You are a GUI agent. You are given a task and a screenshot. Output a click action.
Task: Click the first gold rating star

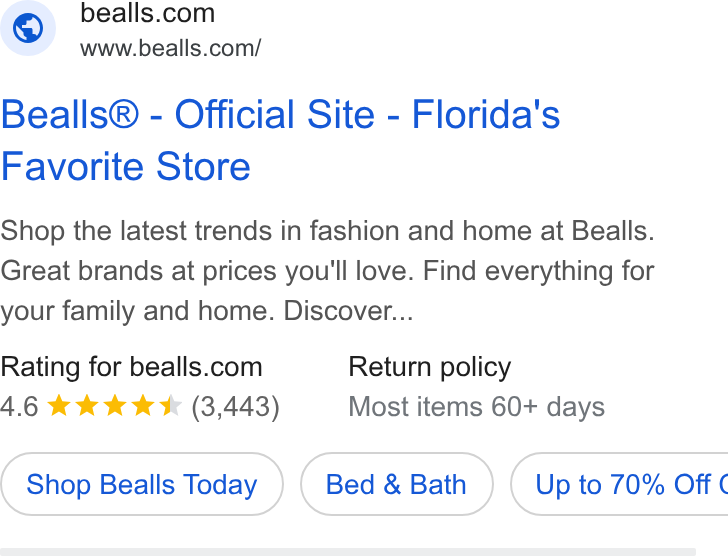[x=59, y=405]
